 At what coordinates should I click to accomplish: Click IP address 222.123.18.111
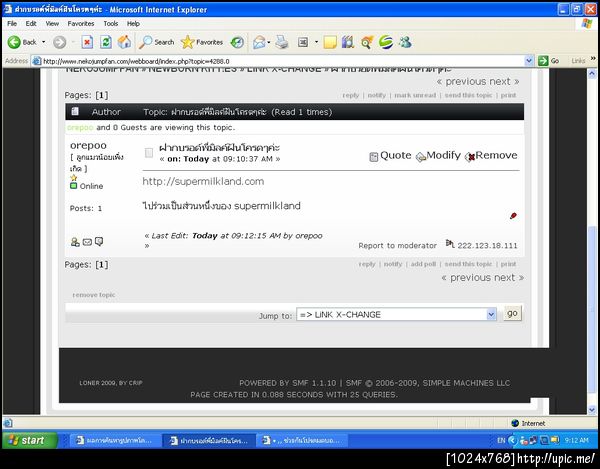(x=487, y=246)
